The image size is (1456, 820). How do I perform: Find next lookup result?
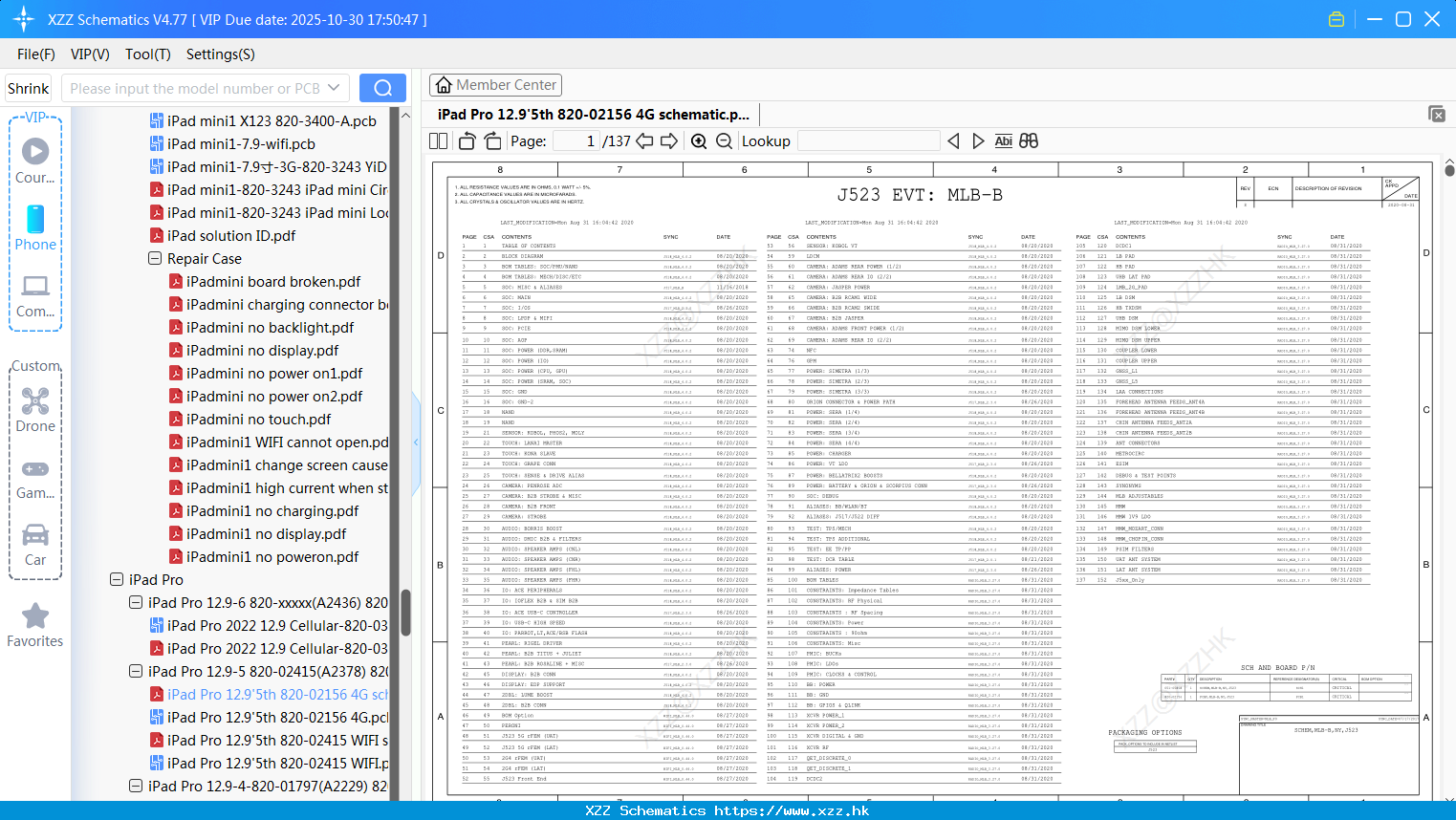pos(978,140)
